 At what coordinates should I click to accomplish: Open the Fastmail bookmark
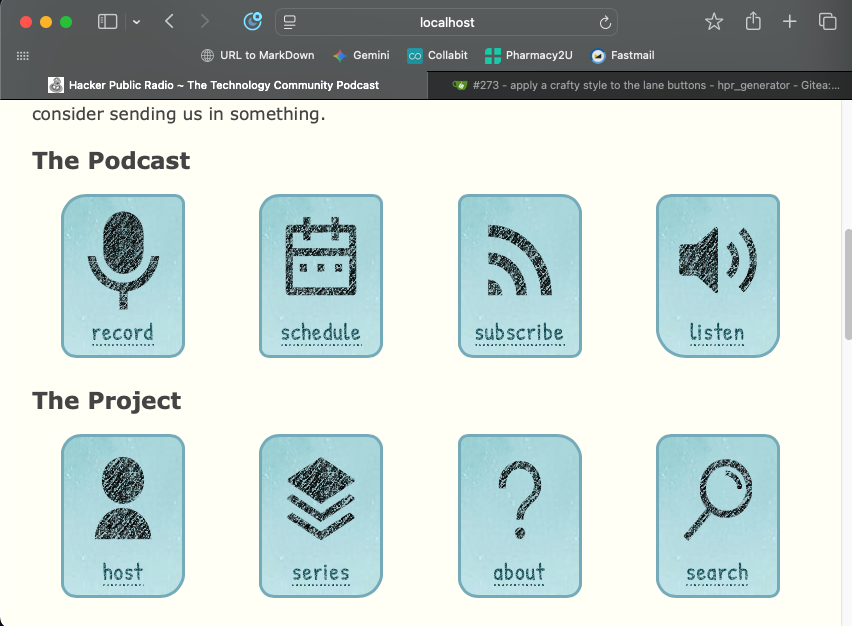622,56
